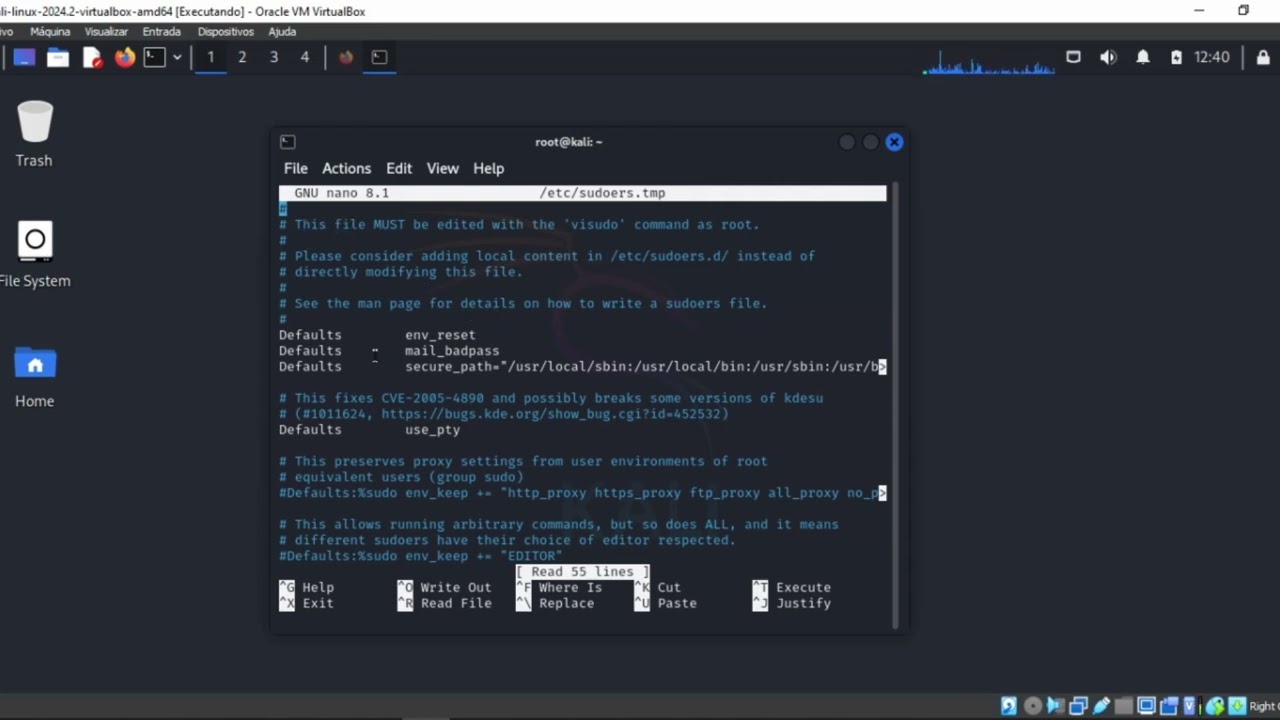
Task: Click the '^R Read File' nano shortcut
Action: click(445, 604)
